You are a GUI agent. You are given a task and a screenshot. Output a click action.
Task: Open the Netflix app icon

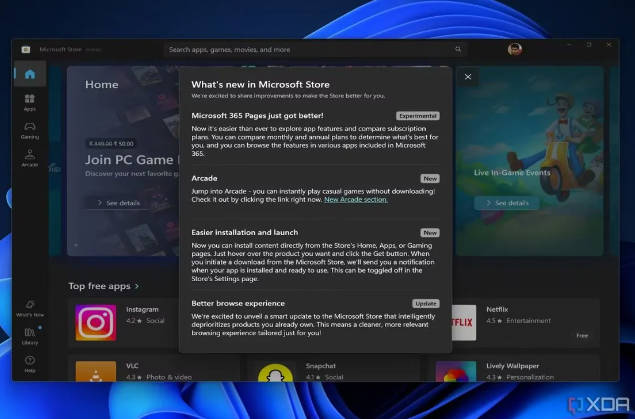coord(464,323)
